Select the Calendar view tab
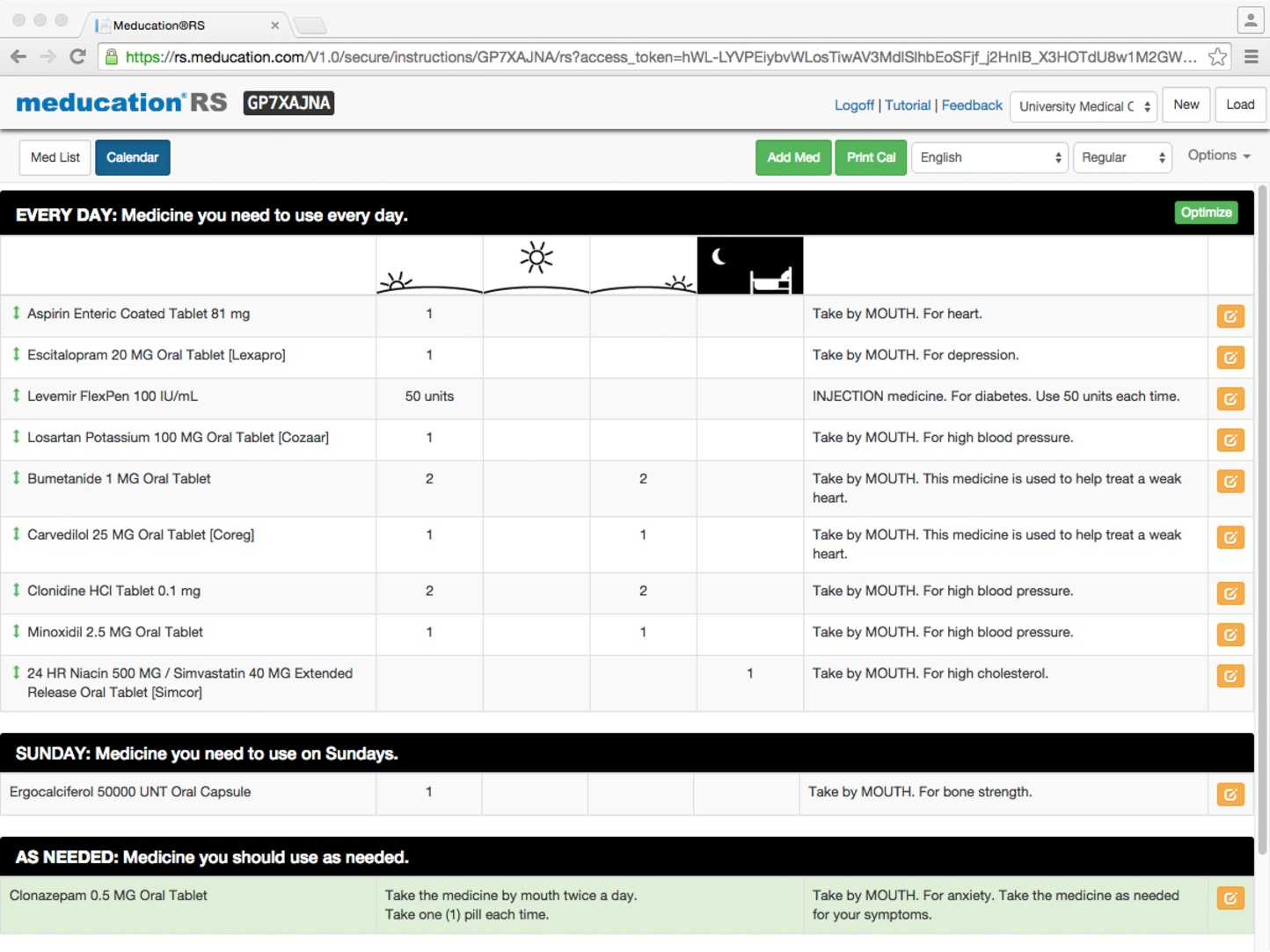Viewport: 1270px width, 952px height. click(133, 158)
